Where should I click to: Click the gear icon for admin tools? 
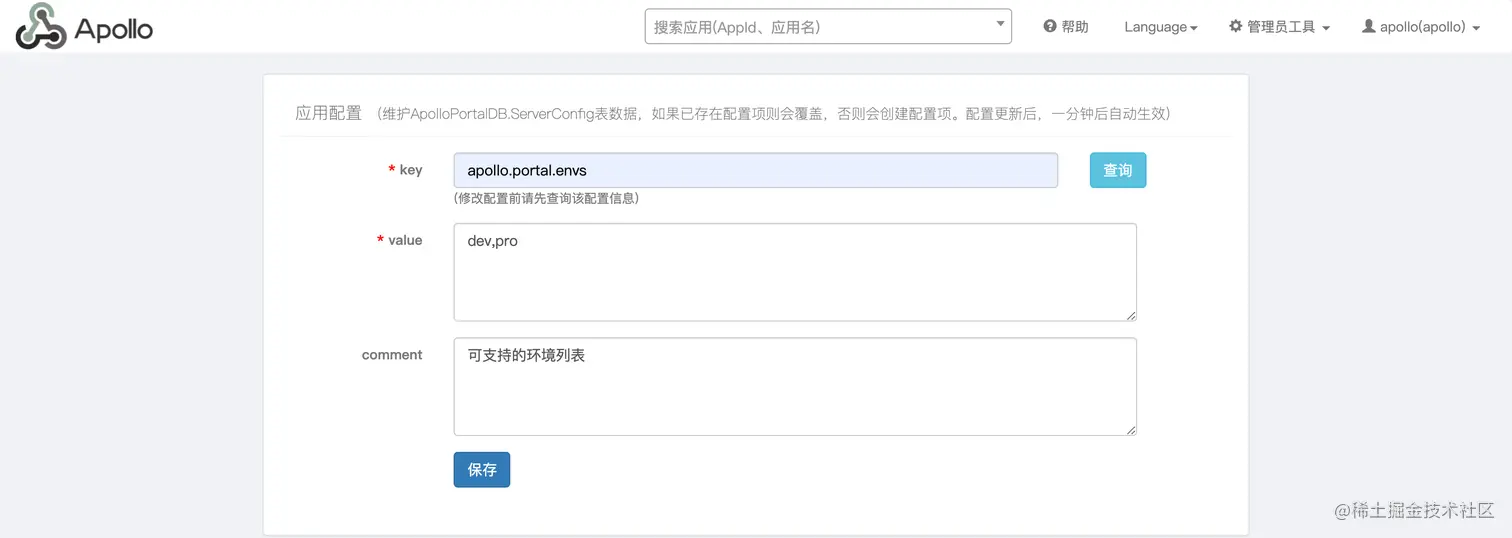(1236, 27)
